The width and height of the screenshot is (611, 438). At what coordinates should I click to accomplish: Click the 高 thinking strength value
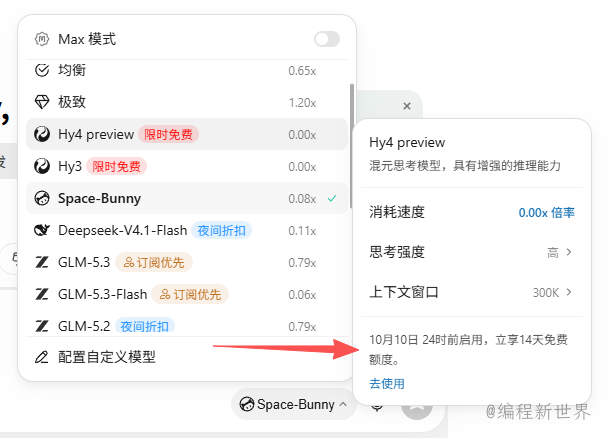coord(553,253)
